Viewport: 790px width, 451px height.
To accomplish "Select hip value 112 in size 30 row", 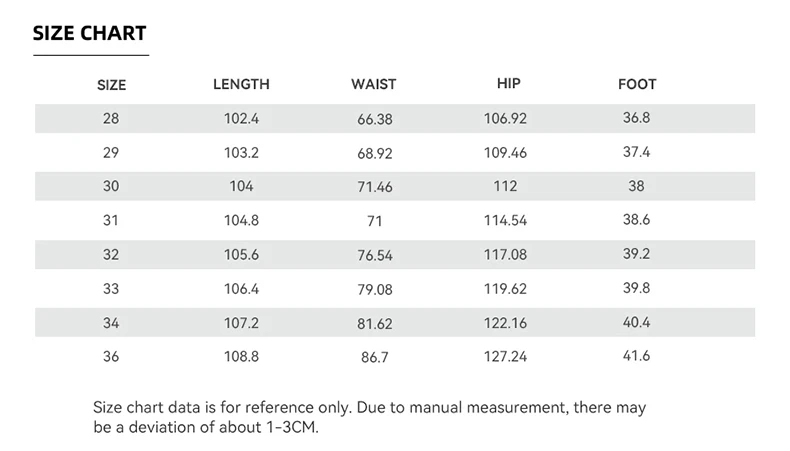I will point(505,186).
